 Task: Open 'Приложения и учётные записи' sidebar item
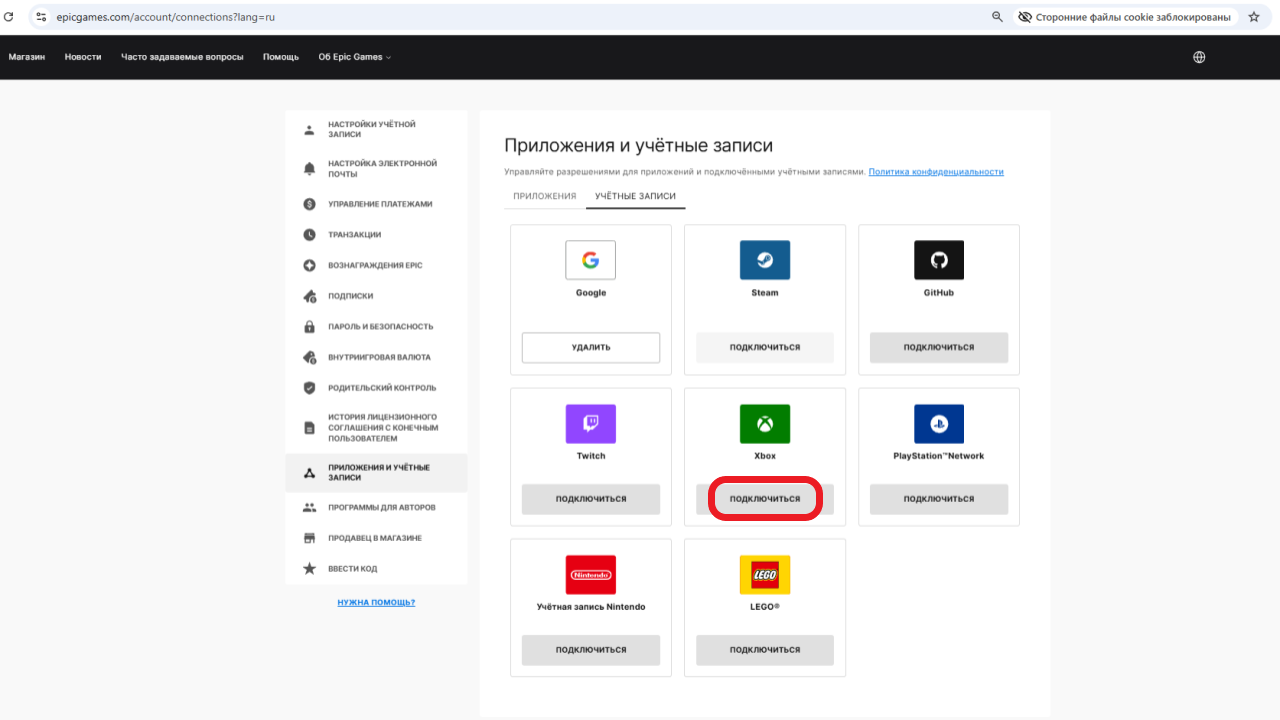coord(376,472)
